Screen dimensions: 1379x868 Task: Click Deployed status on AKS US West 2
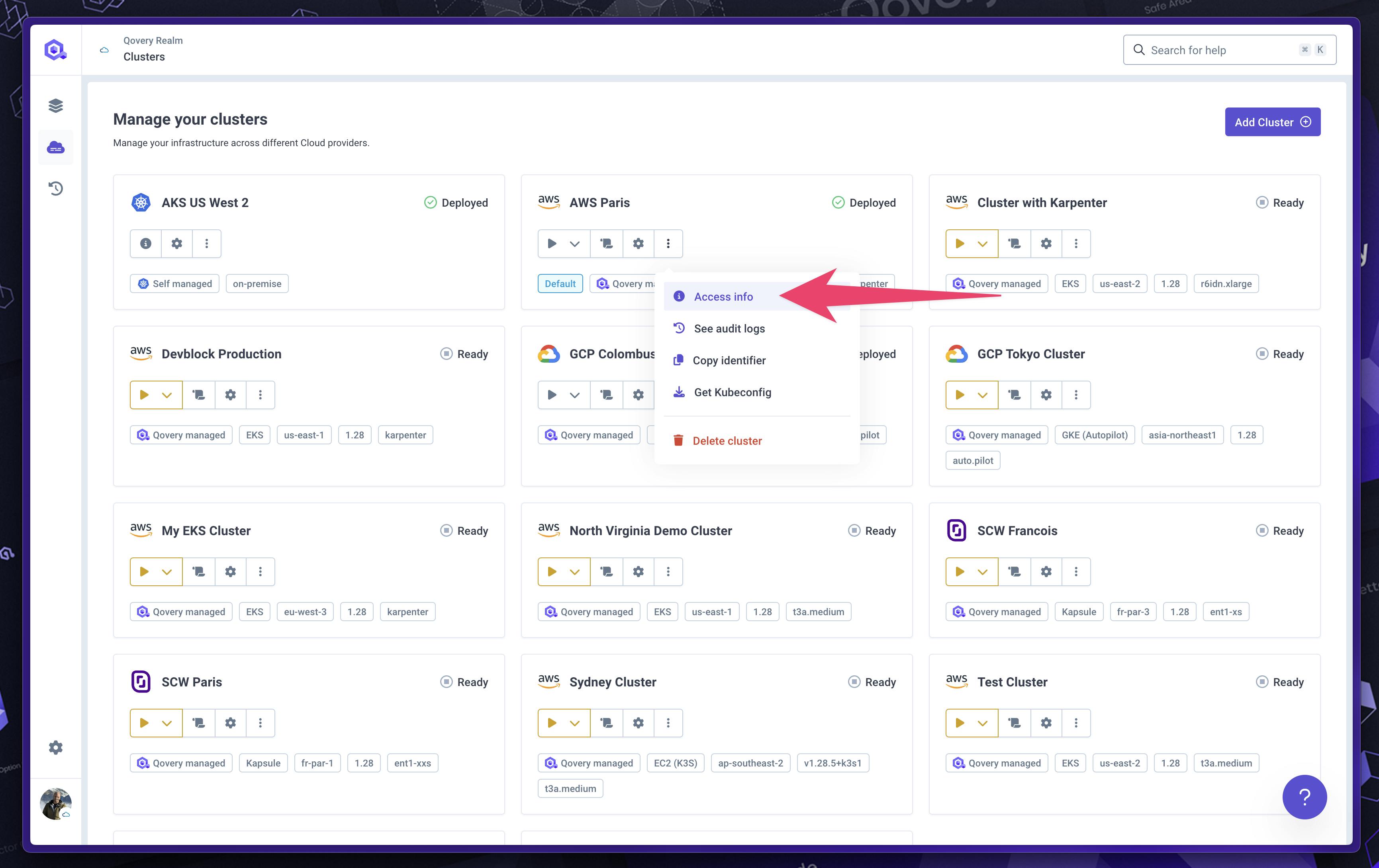(456, 203)
